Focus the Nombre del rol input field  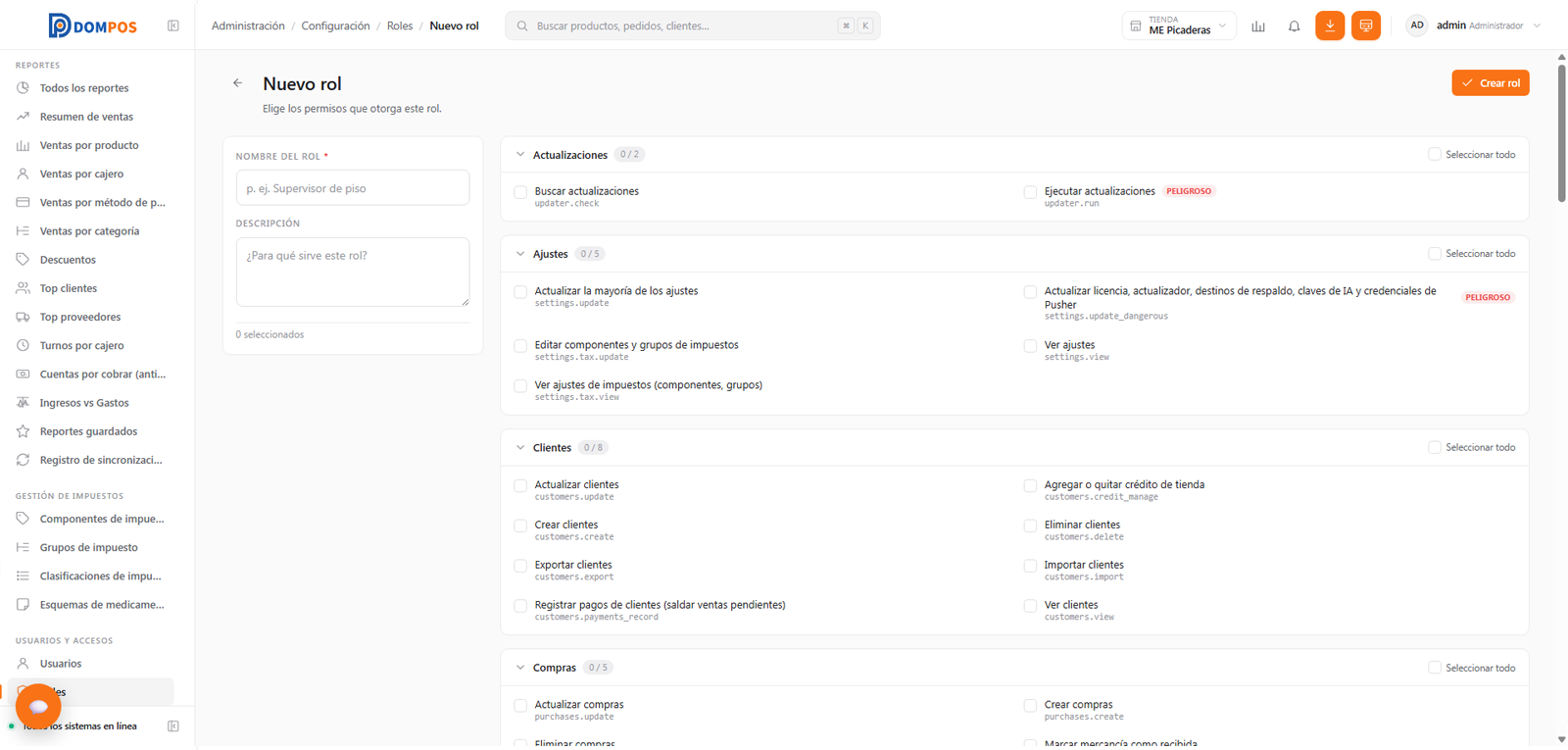point(353,188)
